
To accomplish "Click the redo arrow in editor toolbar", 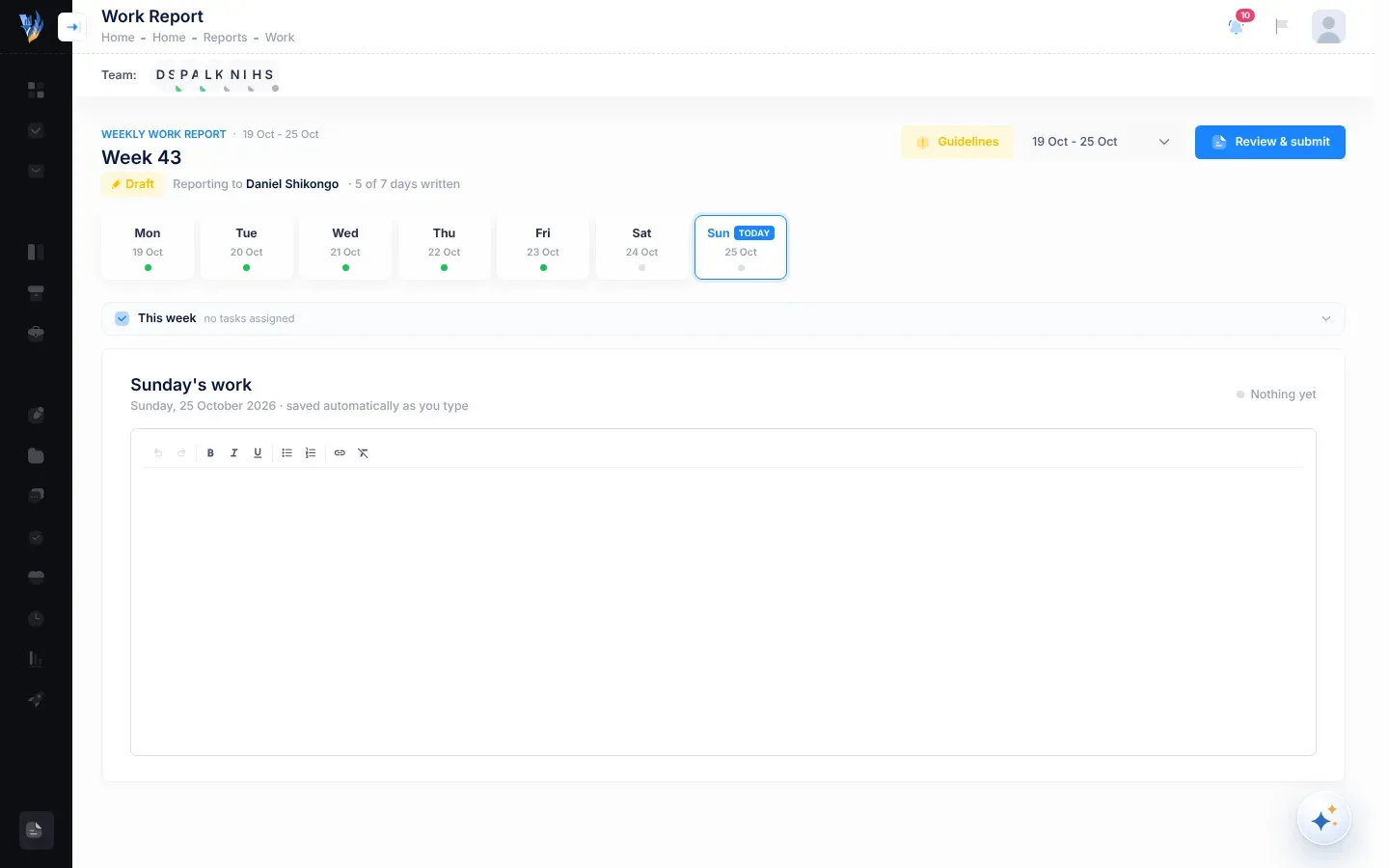I will tap(181, 453).
